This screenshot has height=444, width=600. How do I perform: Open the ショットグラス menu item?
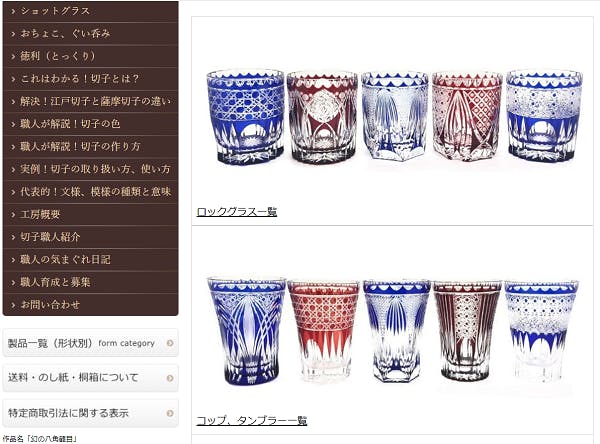[90, 11]
